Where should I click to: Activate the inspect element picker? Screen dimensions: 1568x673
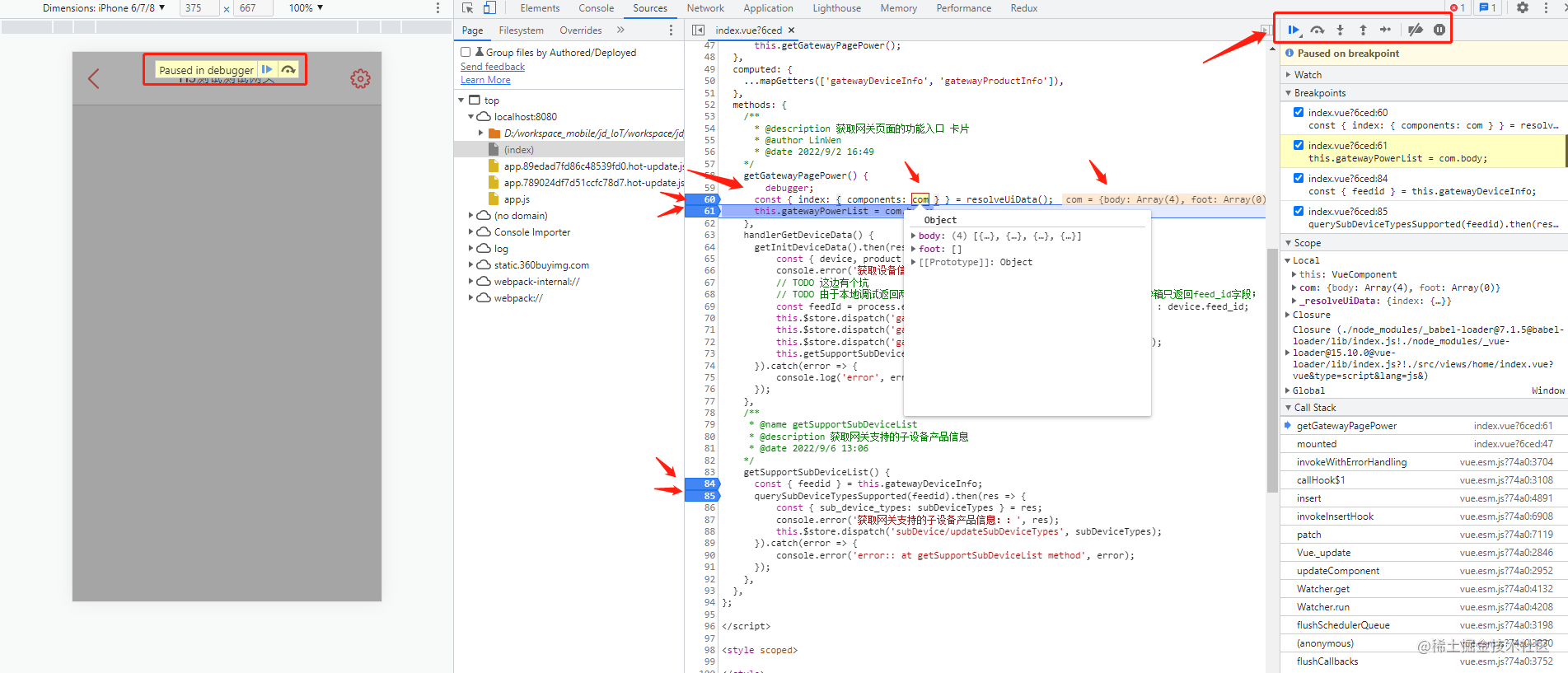(468, 8)
